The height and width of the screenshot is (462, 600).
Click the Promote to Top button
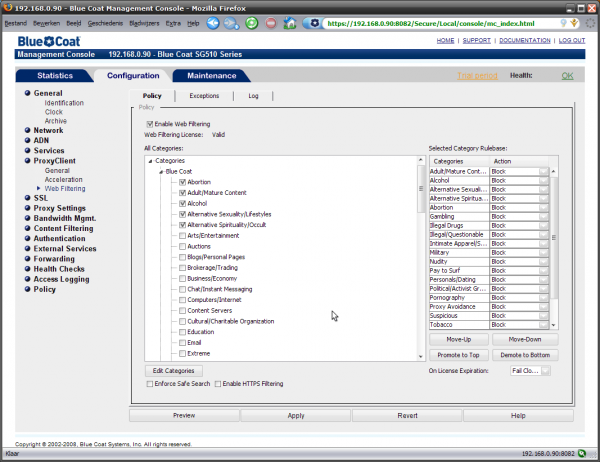click(458, 355)
